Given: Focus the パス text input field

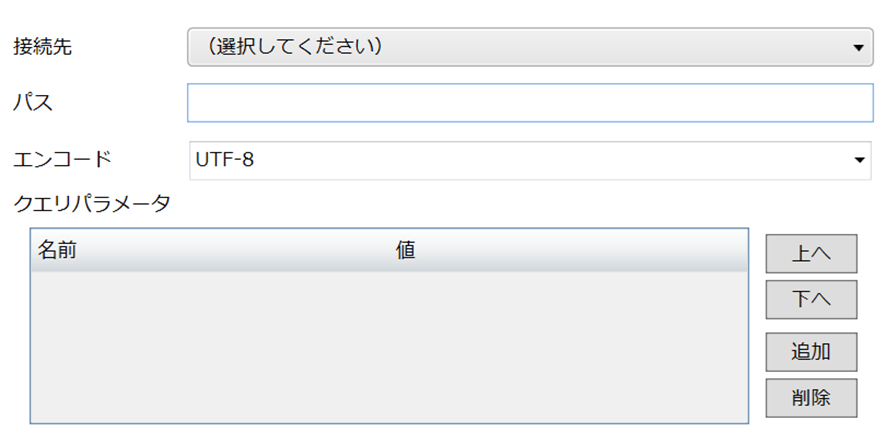Looking at the screenshot, I should 530,102.
